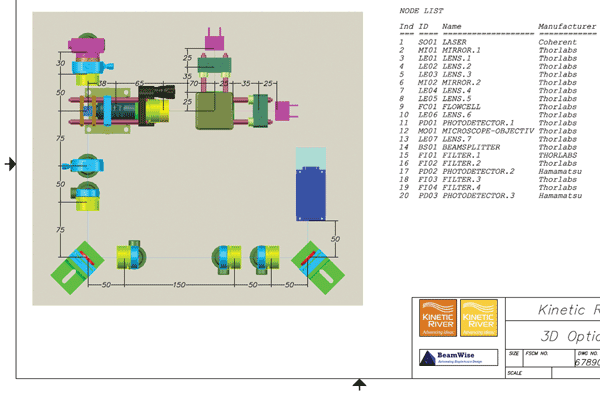Click the Manufacturer column header
The width and height of the screenshot is (600, 396).
click(567, 26)
